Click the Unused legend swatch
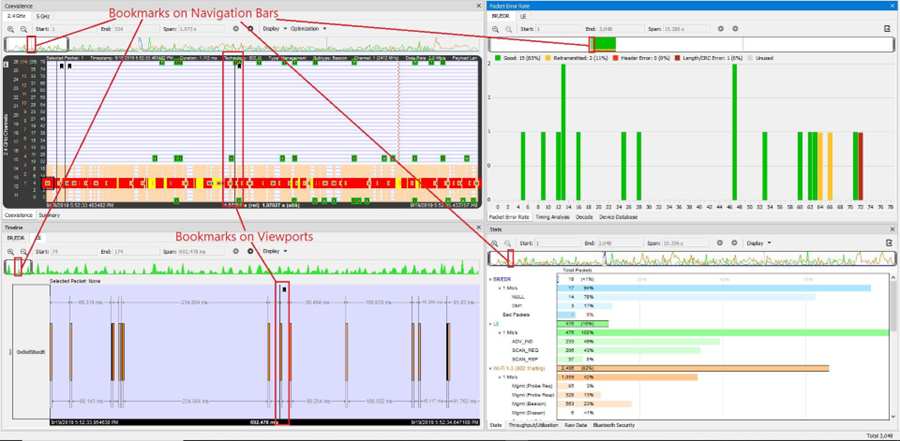 (751, 59)
